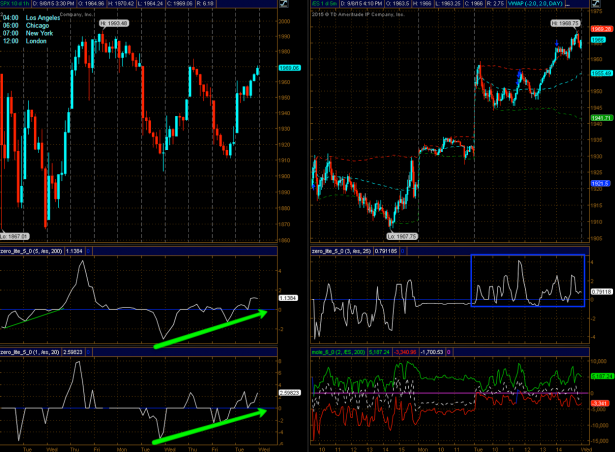Click the O: 1963.5 open value
The height and width of the screenshot is (452, 615).
pyautogui.click(x=398, y=4)
